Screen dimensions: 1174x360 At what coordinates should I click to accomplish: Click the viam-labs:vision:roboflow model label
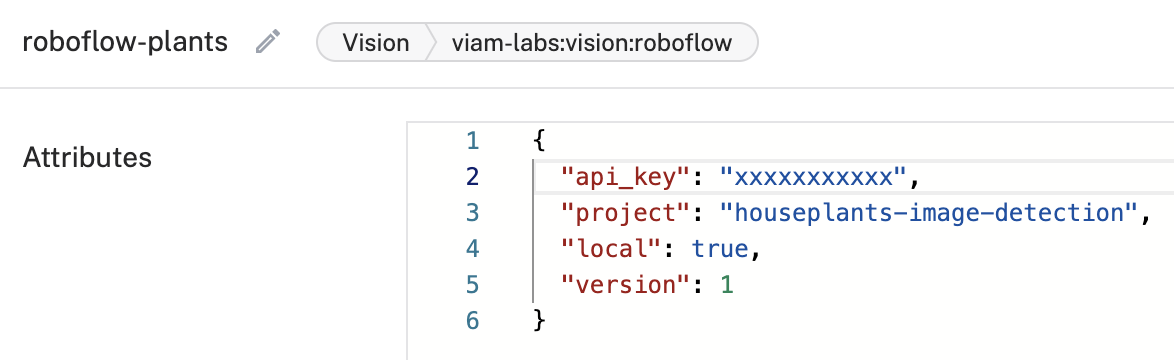pos(591,43)
